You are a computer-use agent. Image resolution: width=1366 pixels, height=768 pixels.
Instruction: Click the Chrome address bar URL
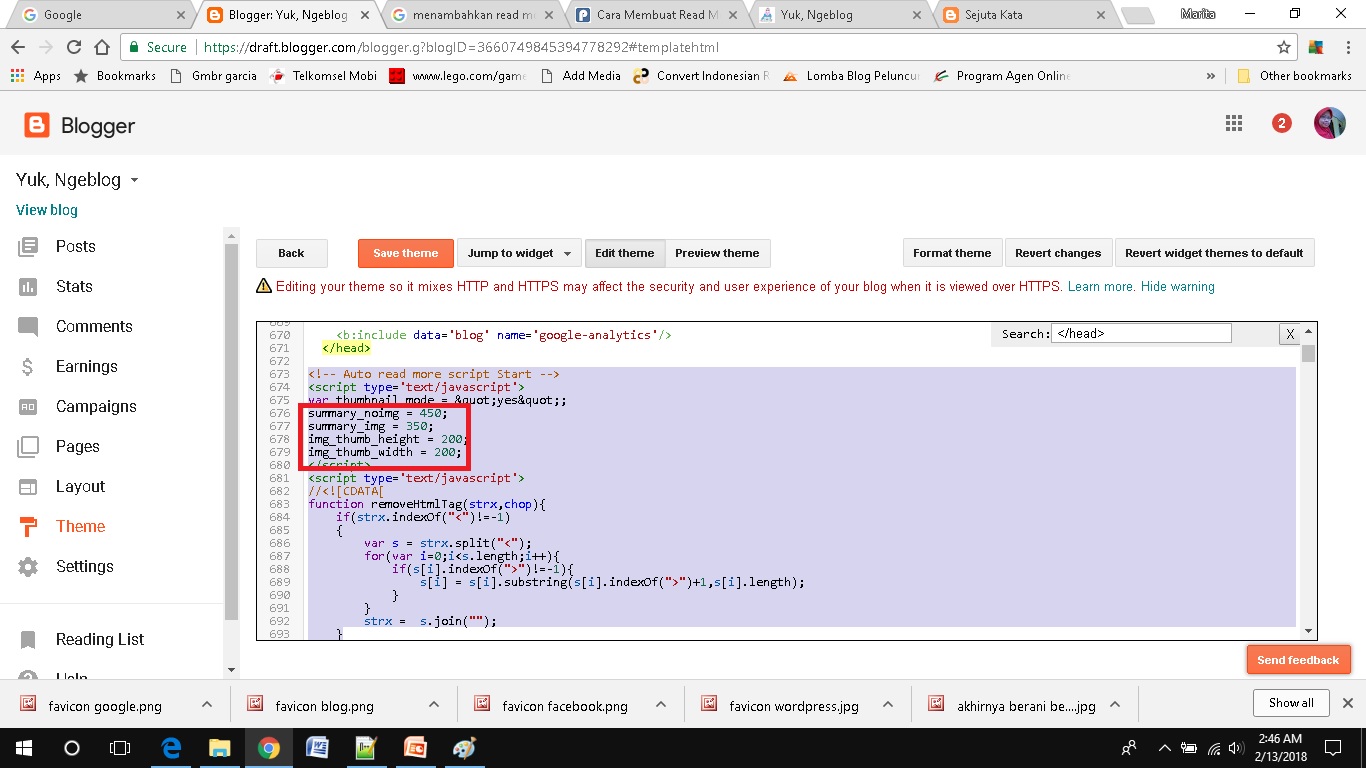(x=461, y=47)
